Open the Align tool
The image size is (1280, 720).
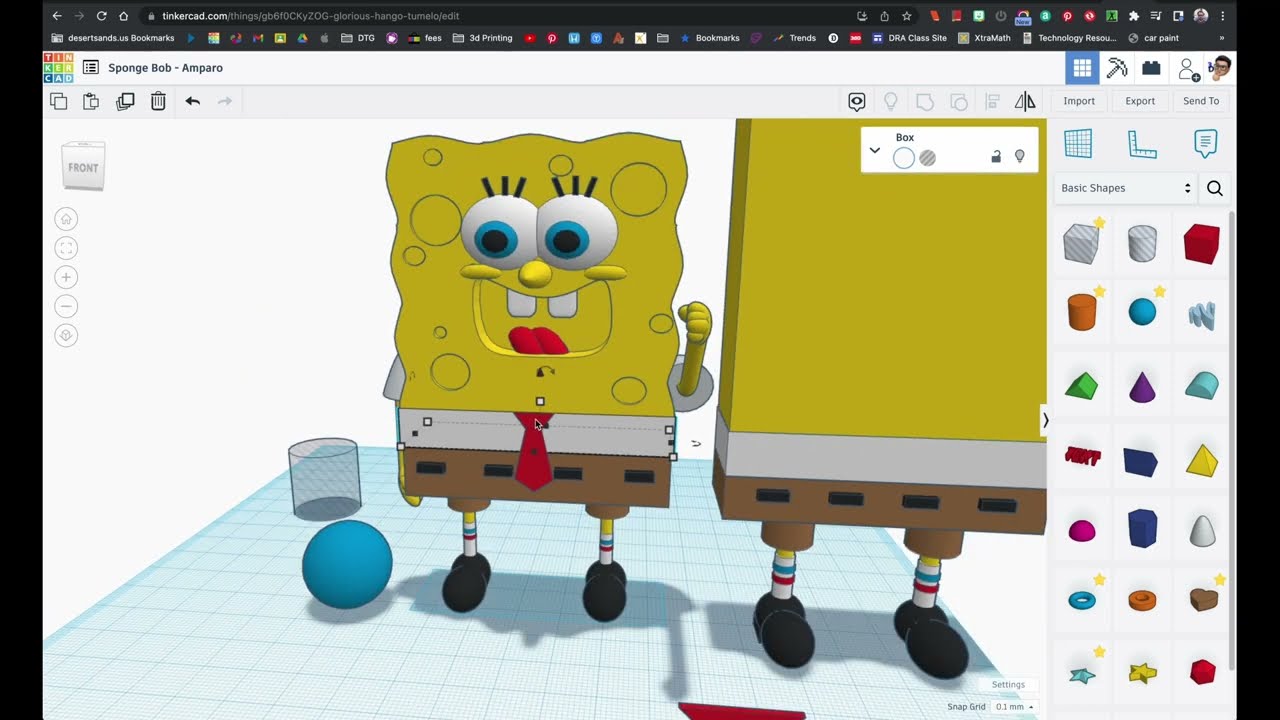tap(993, 101)
